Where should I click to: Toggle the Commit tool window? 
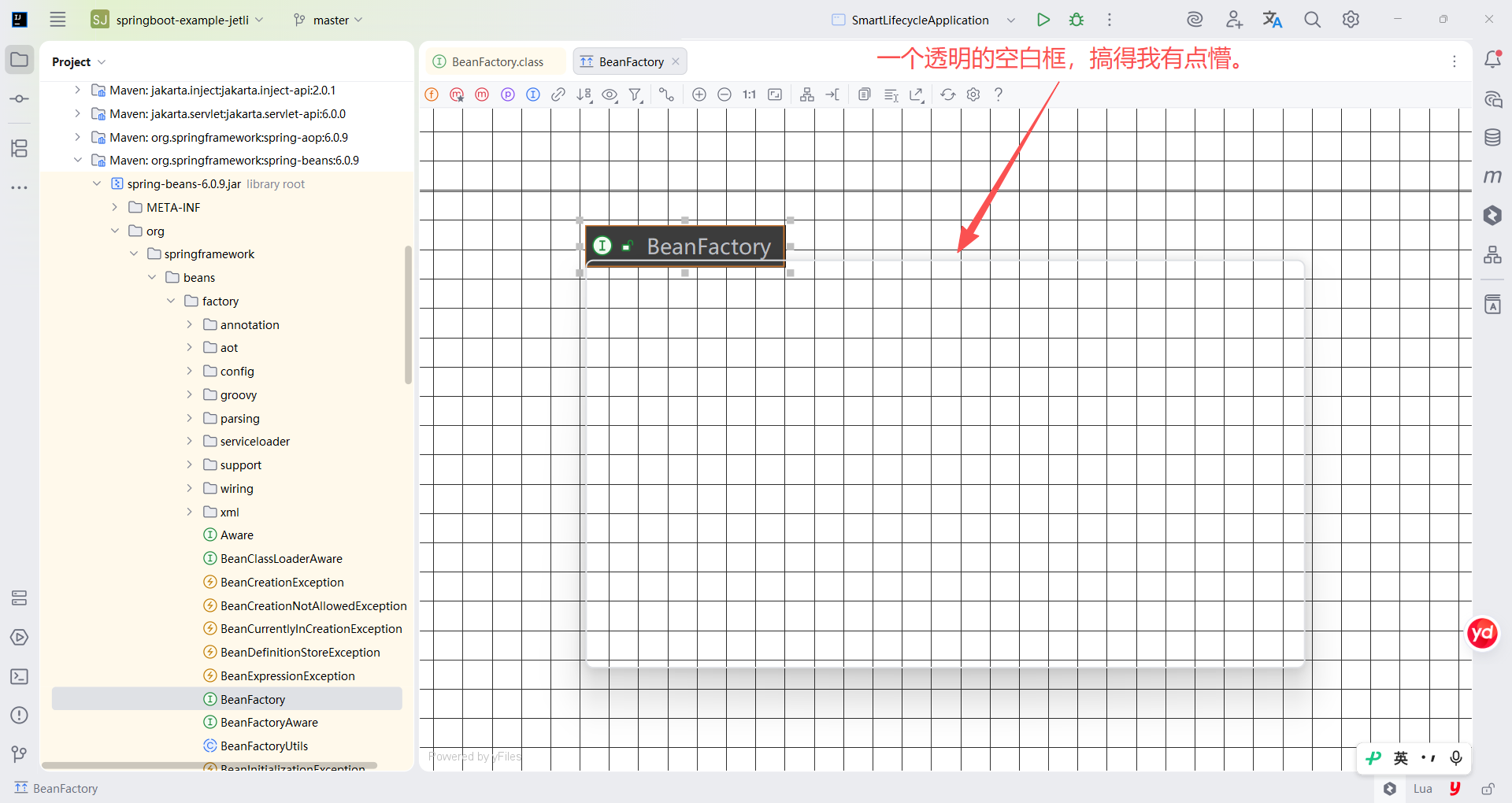20,99
